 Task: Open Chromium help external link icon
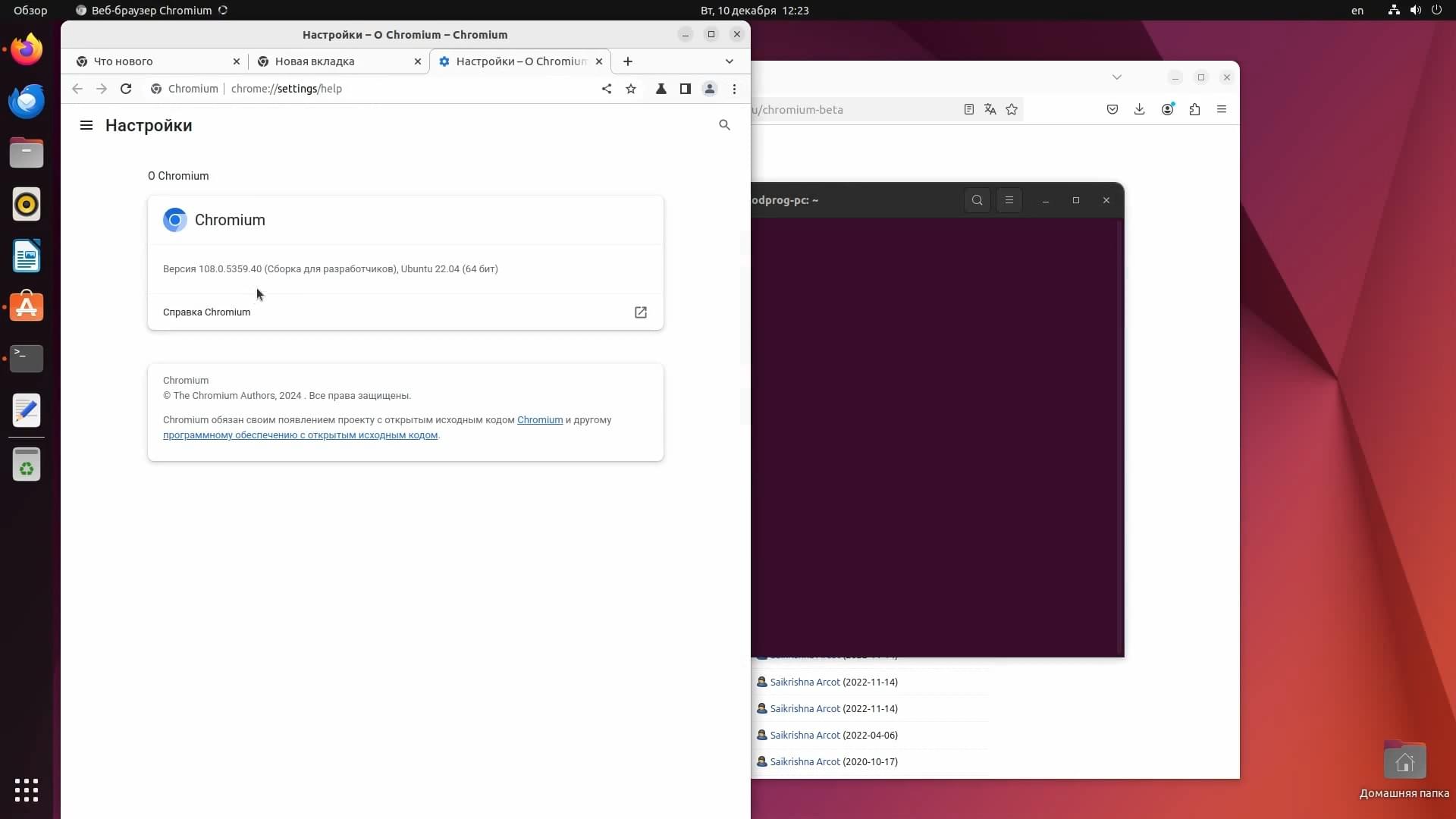coord(641,312)
